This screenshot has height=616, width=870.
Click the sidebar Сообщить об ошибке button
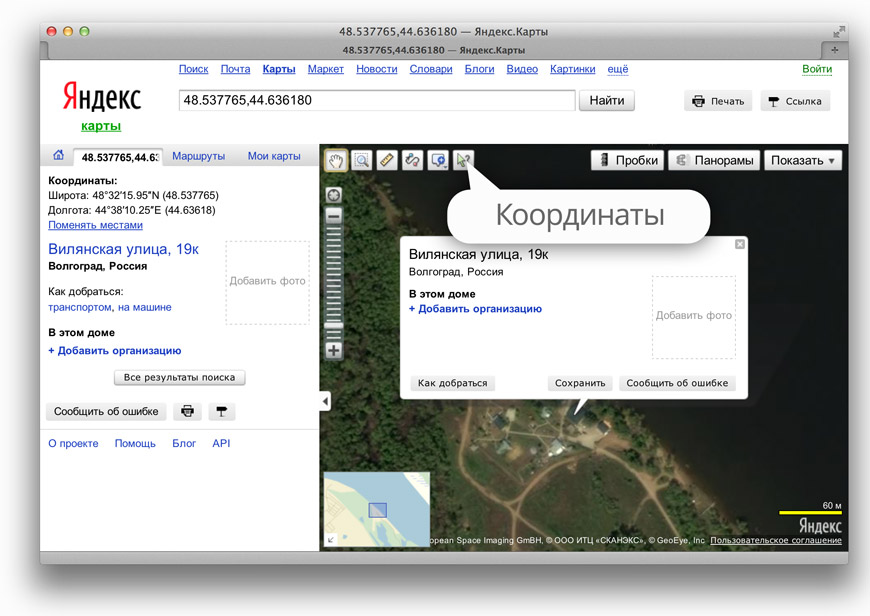point(106,411)
